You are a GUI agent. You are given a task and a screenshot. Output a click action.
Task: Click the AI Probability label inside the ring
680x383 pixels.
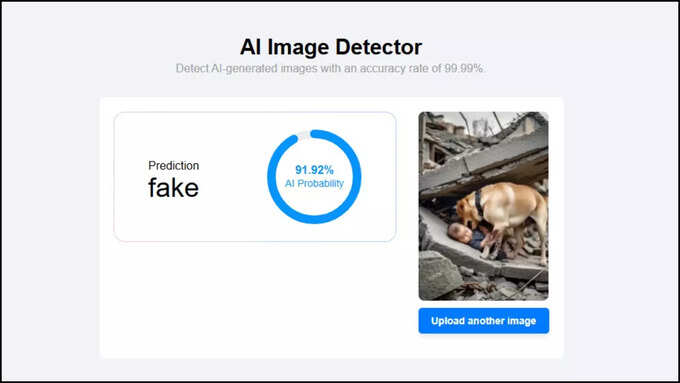pos(314,183)
